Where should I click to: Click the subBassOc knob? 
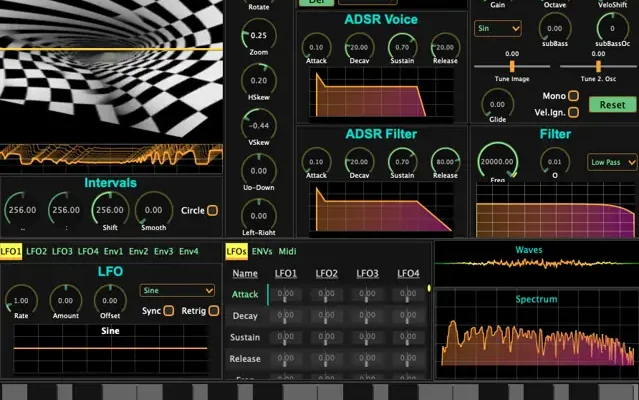612,29
